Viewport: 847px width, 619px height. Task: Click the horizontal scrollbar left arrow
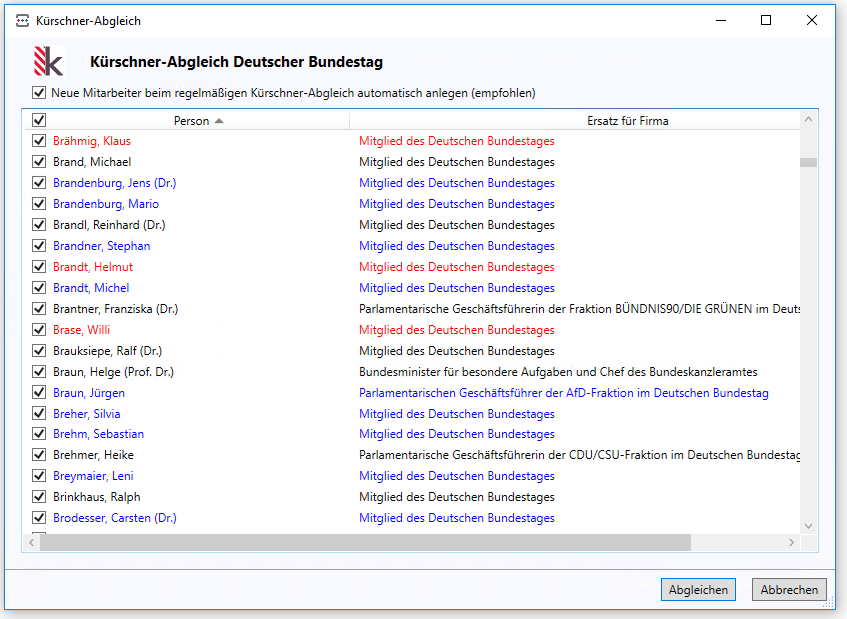click(x=31, y=542)
